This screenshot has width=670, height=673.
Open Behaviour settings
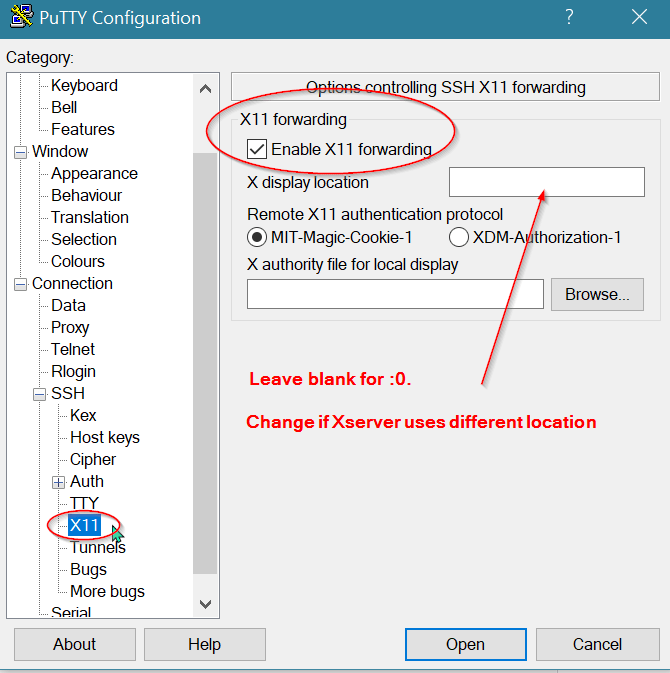click(x=87, y=195)
